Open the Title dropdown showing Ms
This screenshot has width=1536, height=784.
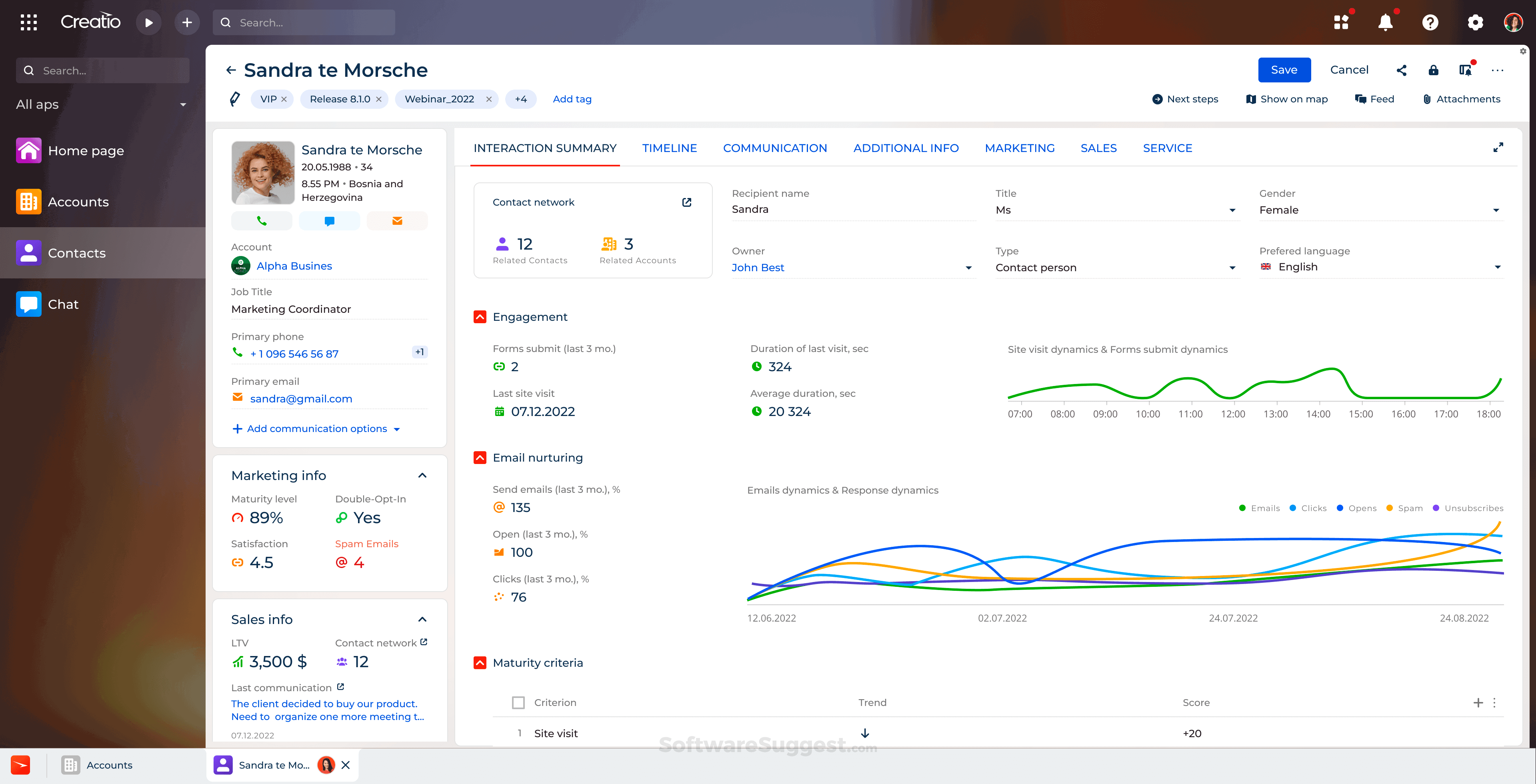[1232, 210]
